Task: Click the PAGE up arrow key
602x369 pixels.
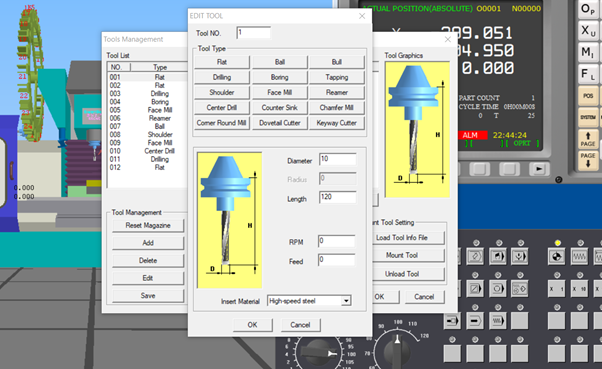Action: pos(588,139)
